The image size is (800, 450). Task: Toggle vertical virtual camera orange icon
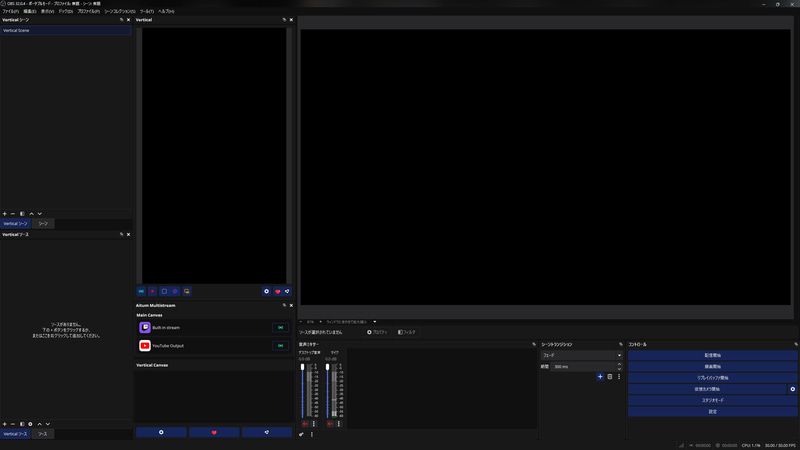point(187,291)
